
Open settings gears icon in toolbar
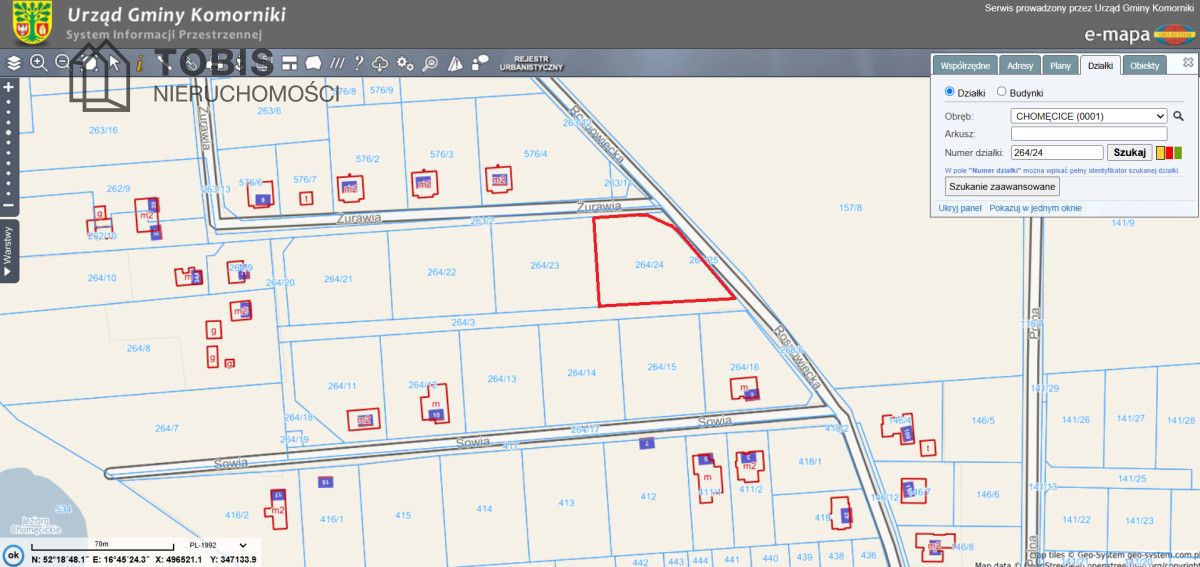pos(405,63)
